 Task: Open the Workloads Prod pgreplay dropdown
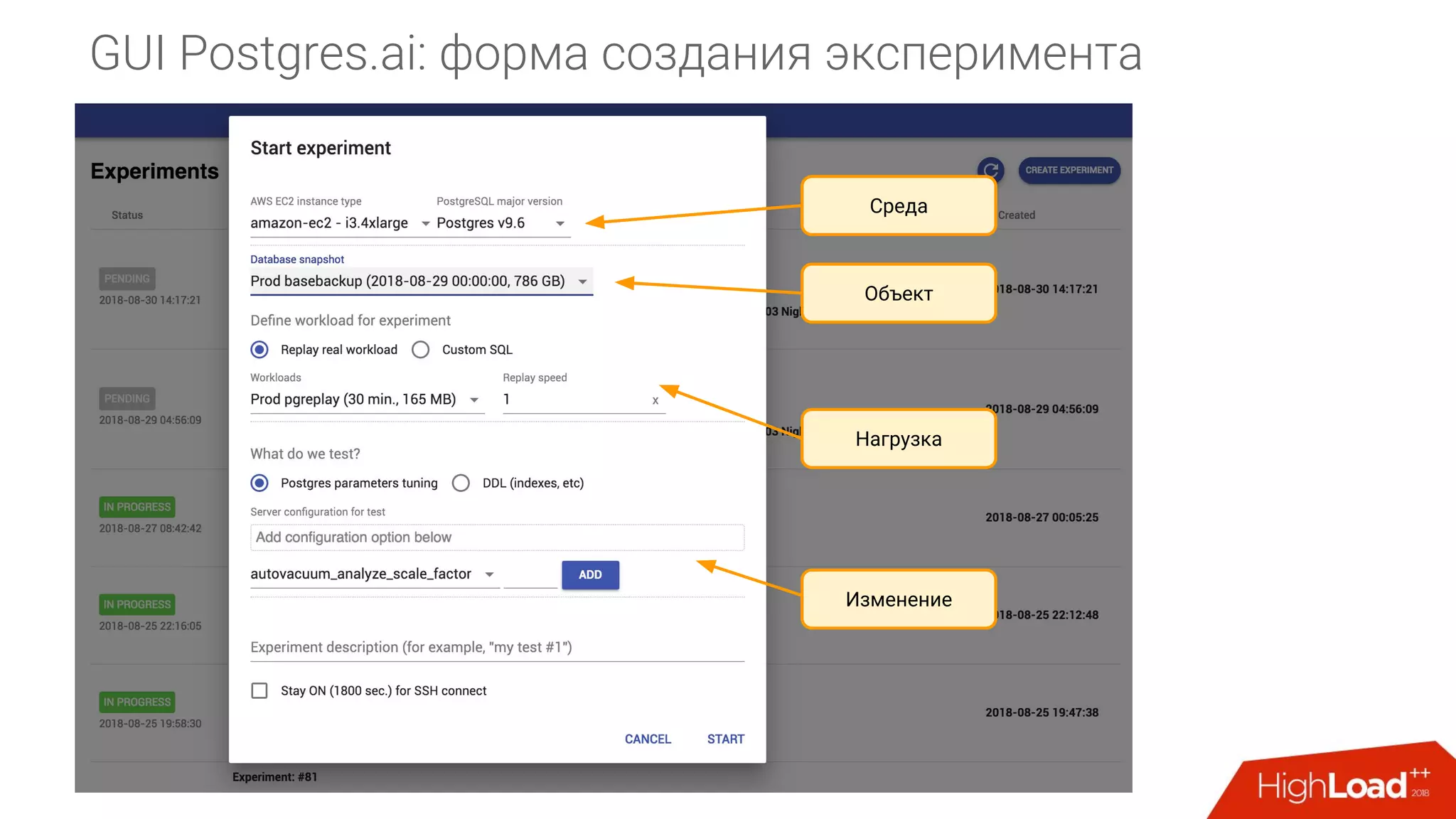(367, 400)
